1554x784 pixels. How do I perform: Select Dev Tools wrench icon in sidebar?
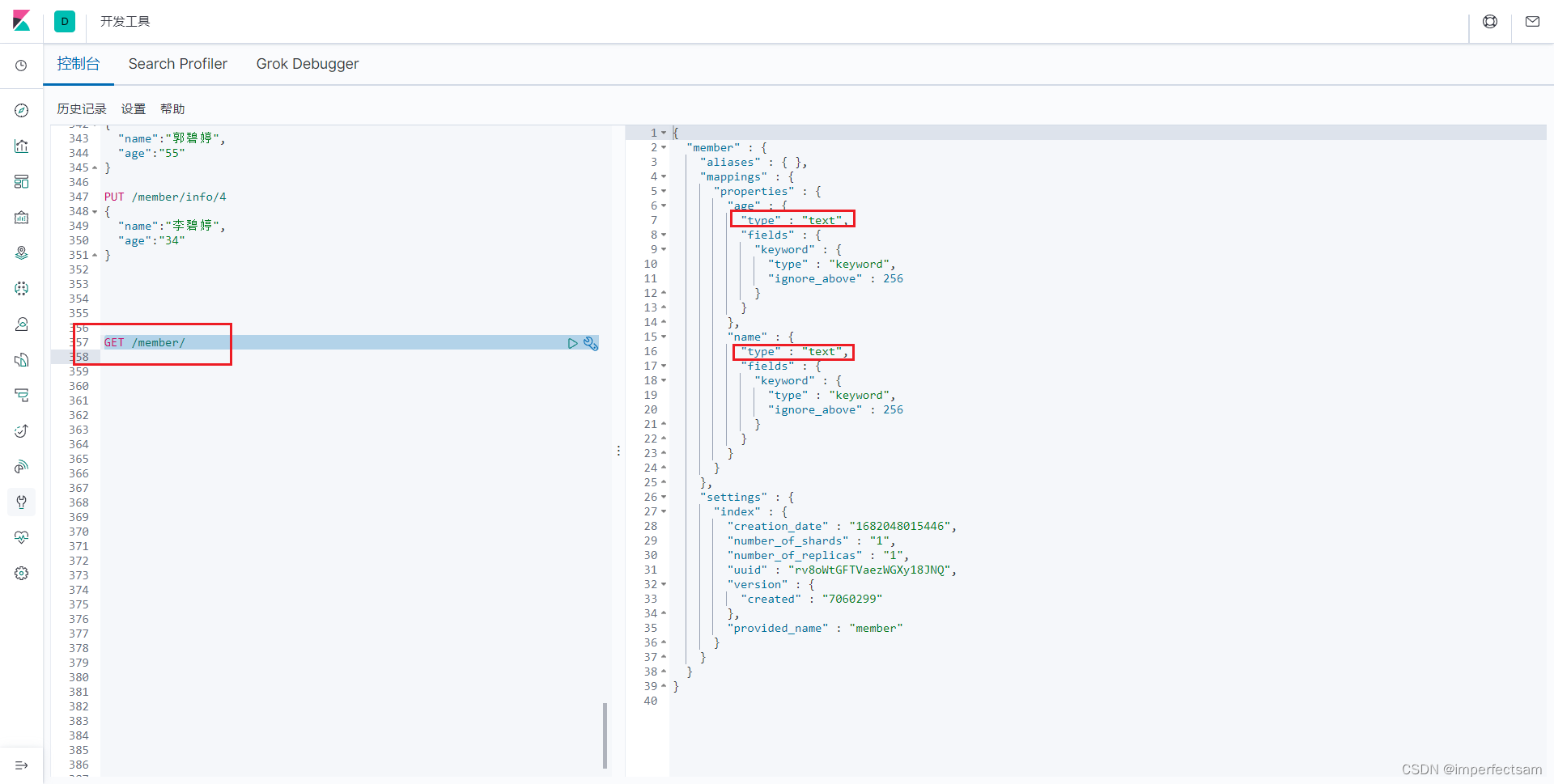(x=22, y=502)
